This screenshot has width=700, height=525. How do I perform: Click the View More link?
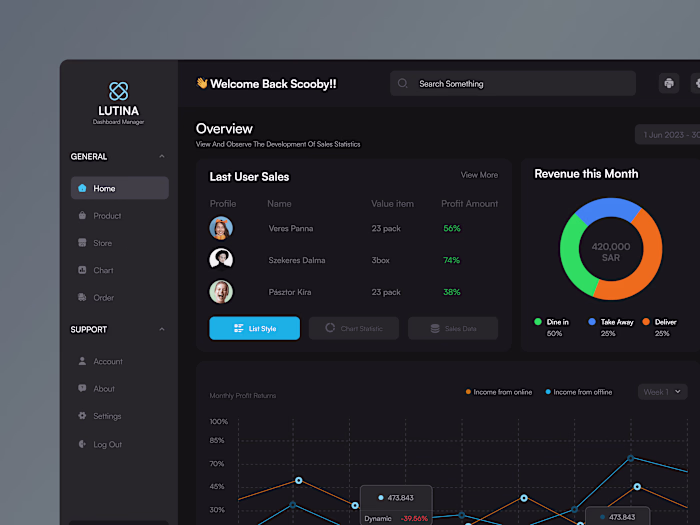(479, 175)
